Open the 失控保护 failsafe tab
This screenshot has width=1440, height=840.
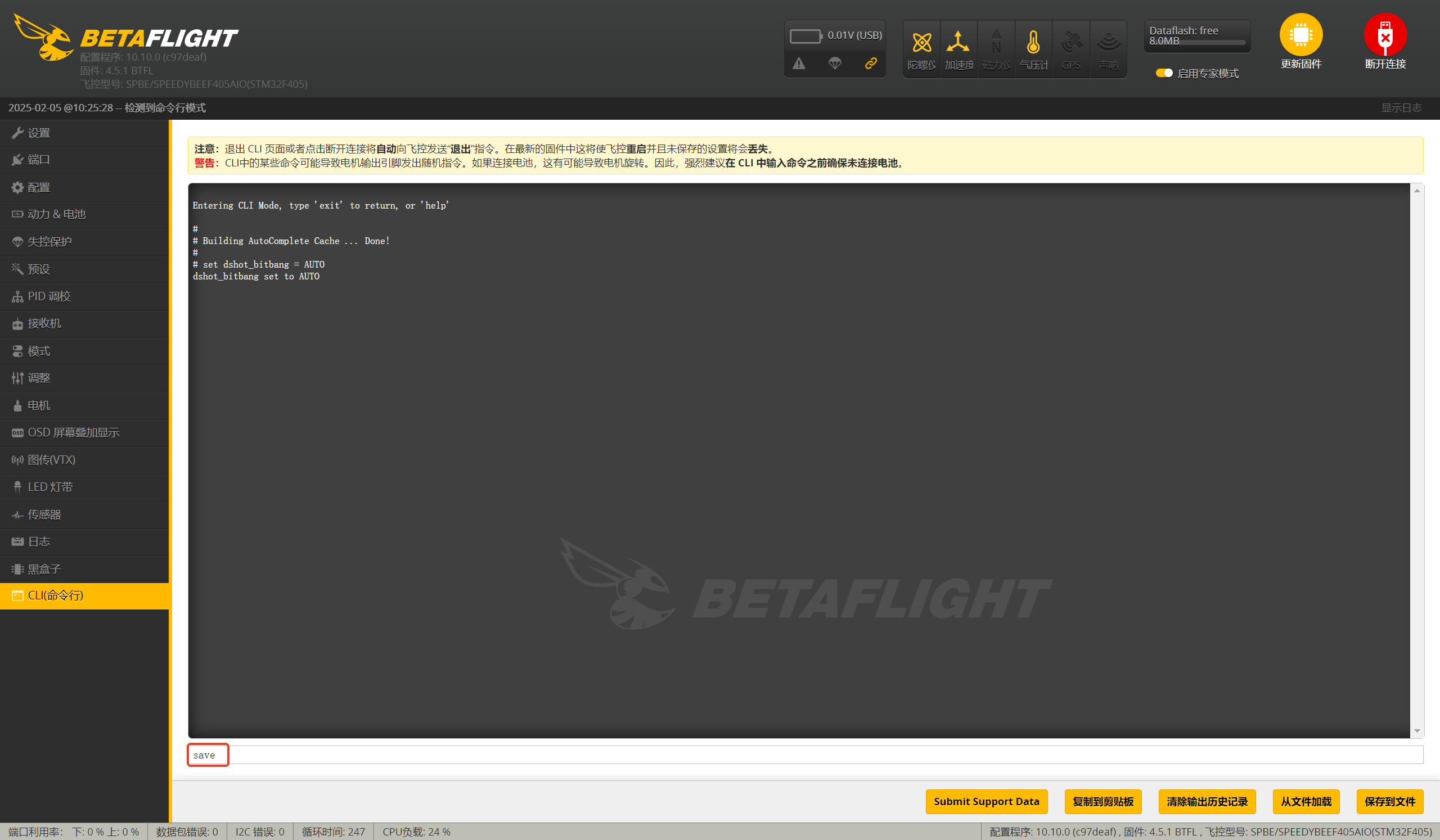pyautogui.click(x=84, y=242)
